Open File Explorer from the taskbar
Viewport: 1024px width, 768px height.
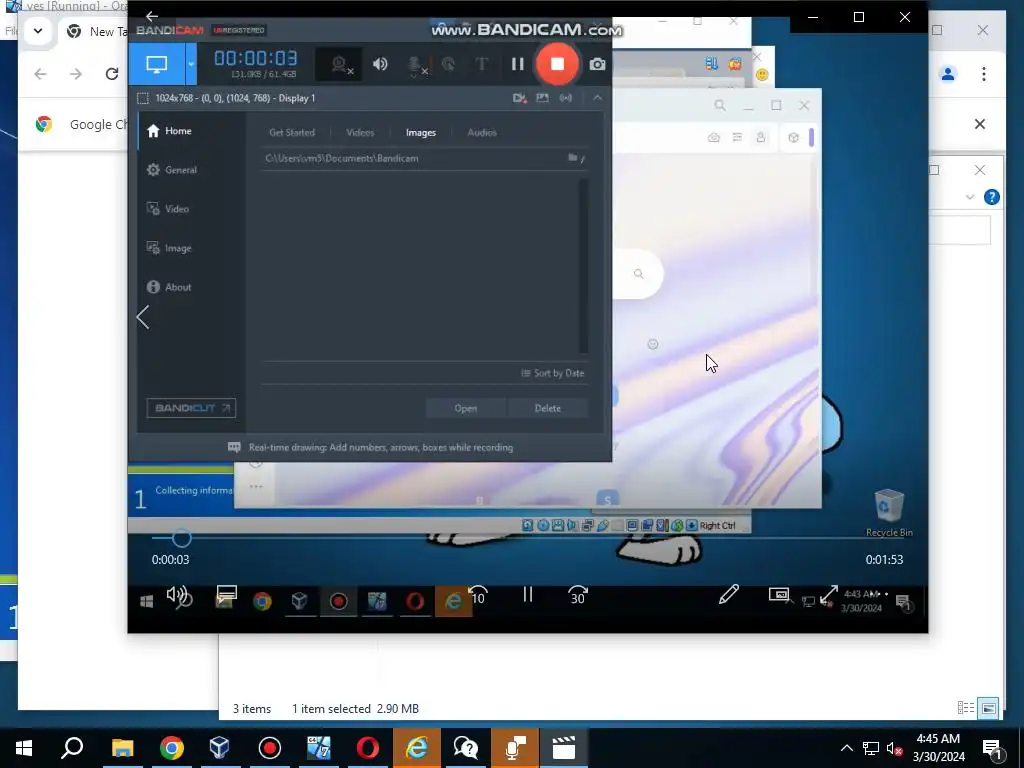(x=122, y=748)
